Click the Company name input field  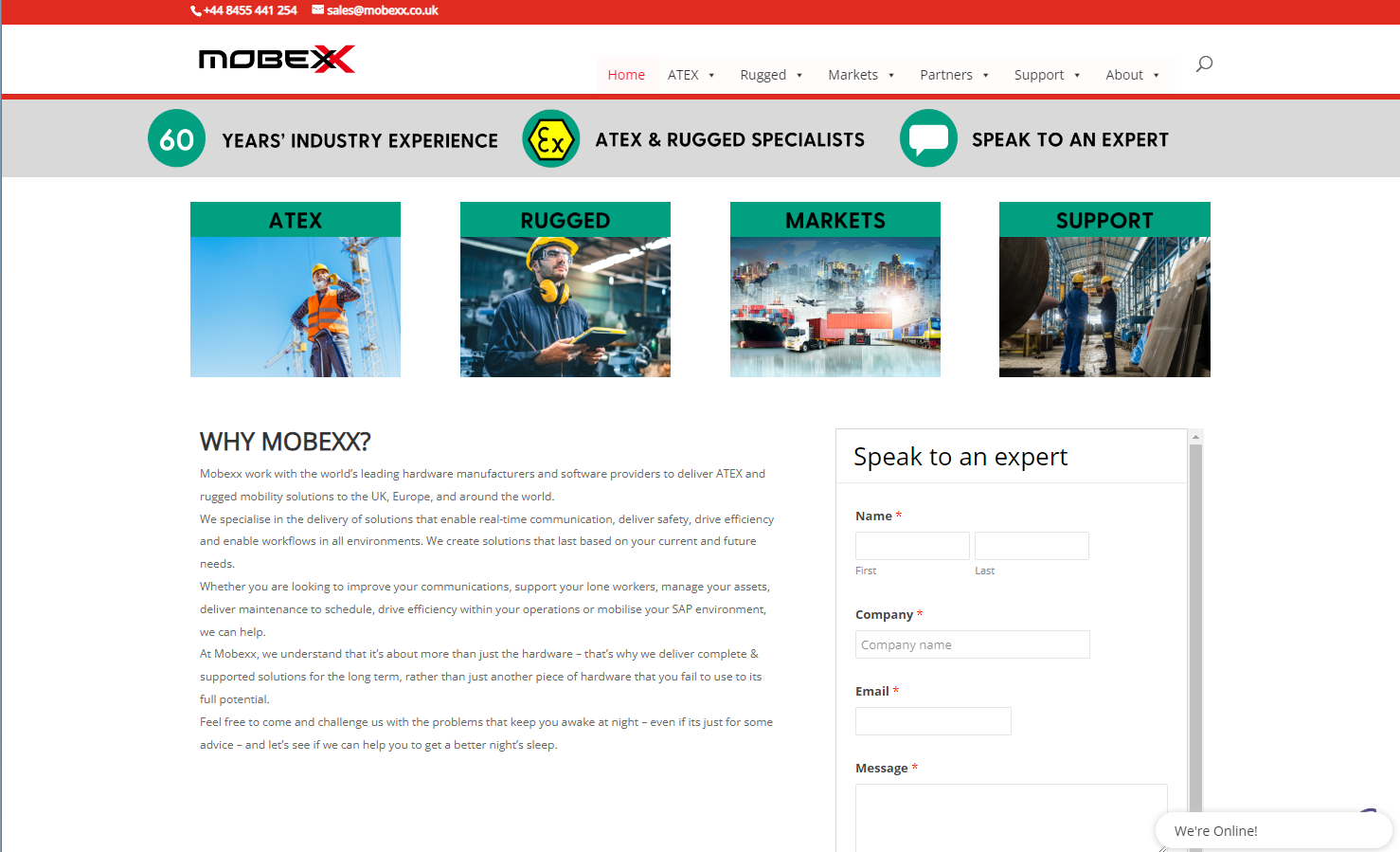click(x=972, y=644)
